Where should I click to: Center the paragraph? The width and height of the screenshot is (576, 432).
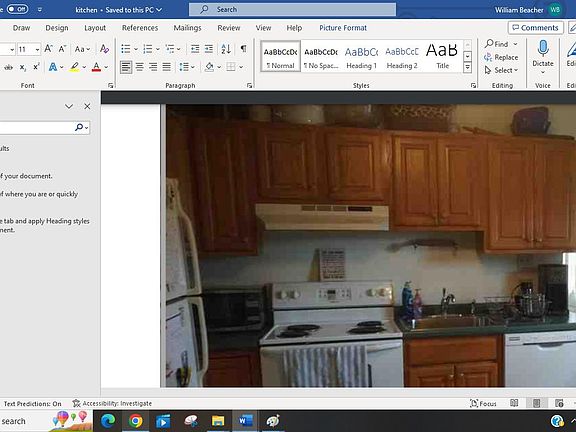click(x=140, y=67)
